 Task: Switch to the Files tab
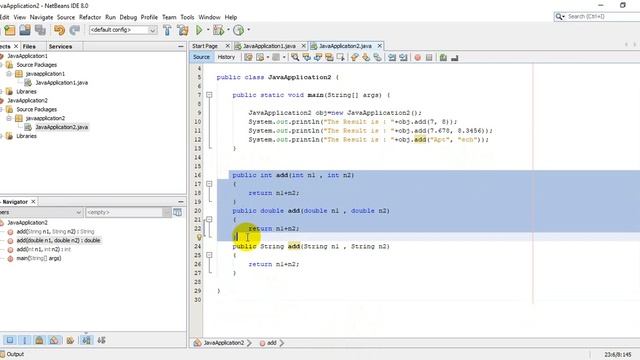click(x=29, y=47)
